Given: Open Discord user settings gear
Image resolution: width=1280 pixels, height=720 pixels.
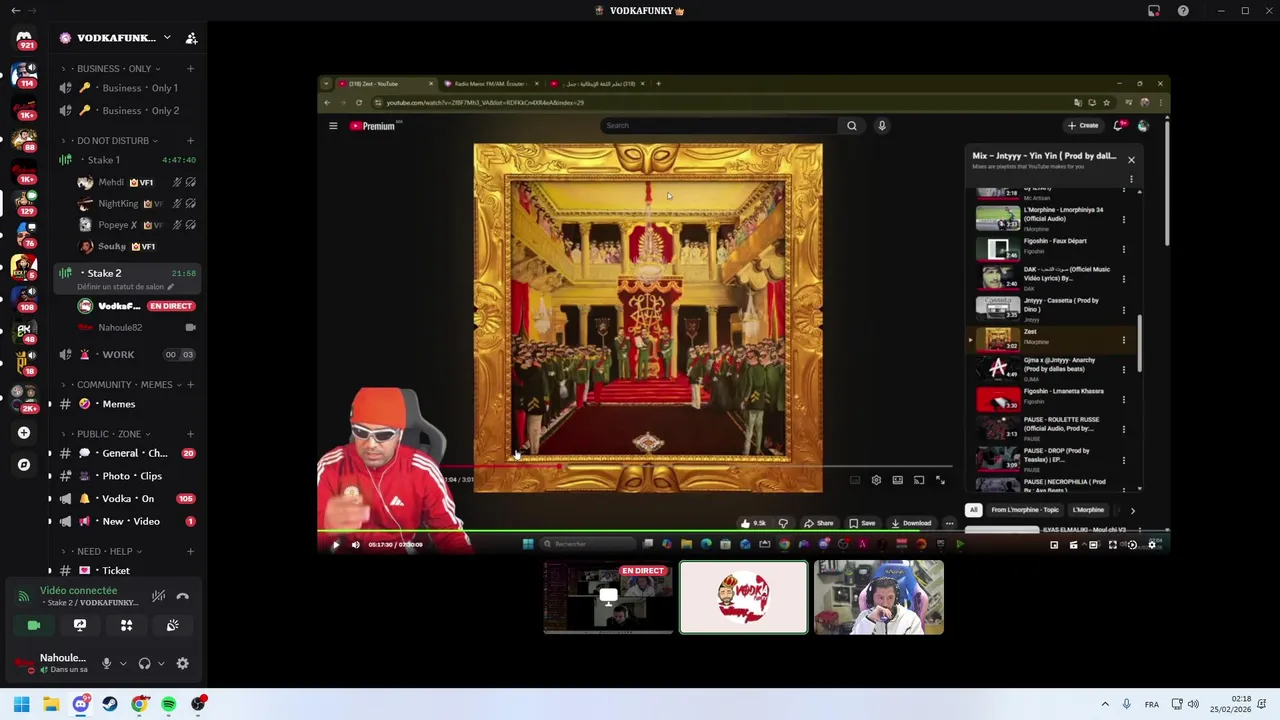Looking at the screenshot, I should [182, 663].
